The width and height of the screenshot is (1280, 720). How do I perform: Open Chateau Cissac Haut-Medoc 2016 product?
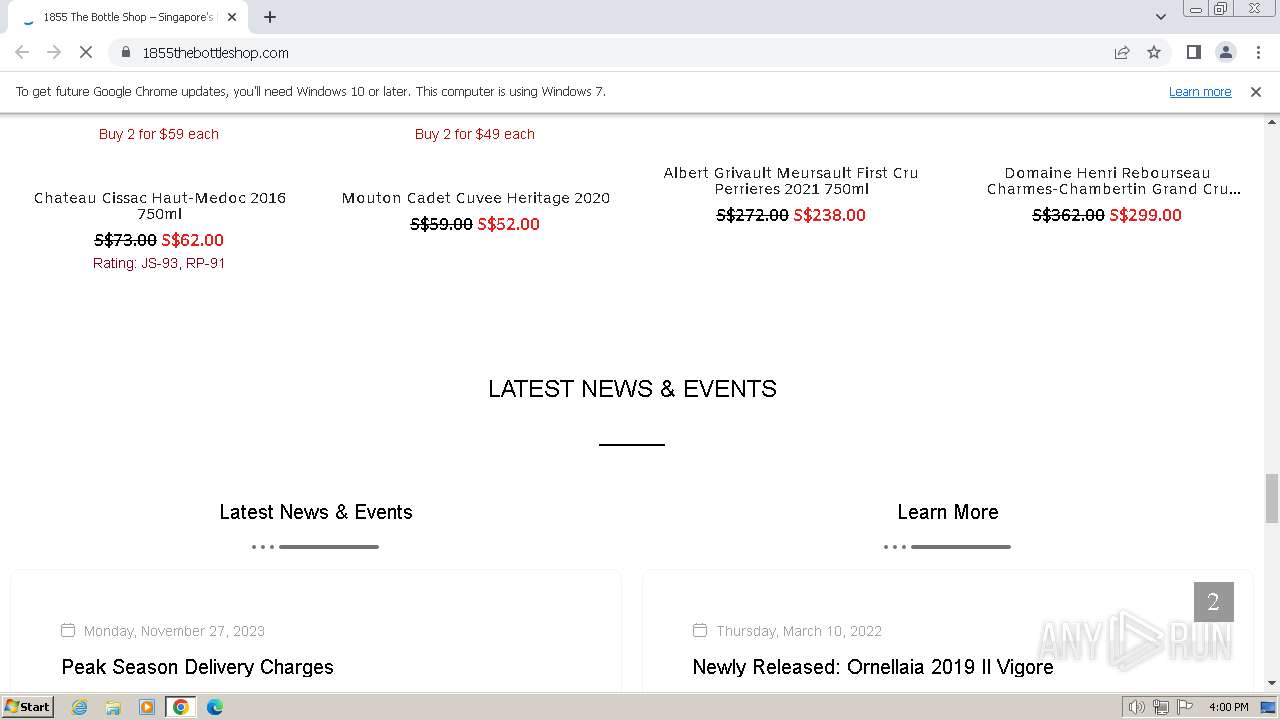[160, 205]
